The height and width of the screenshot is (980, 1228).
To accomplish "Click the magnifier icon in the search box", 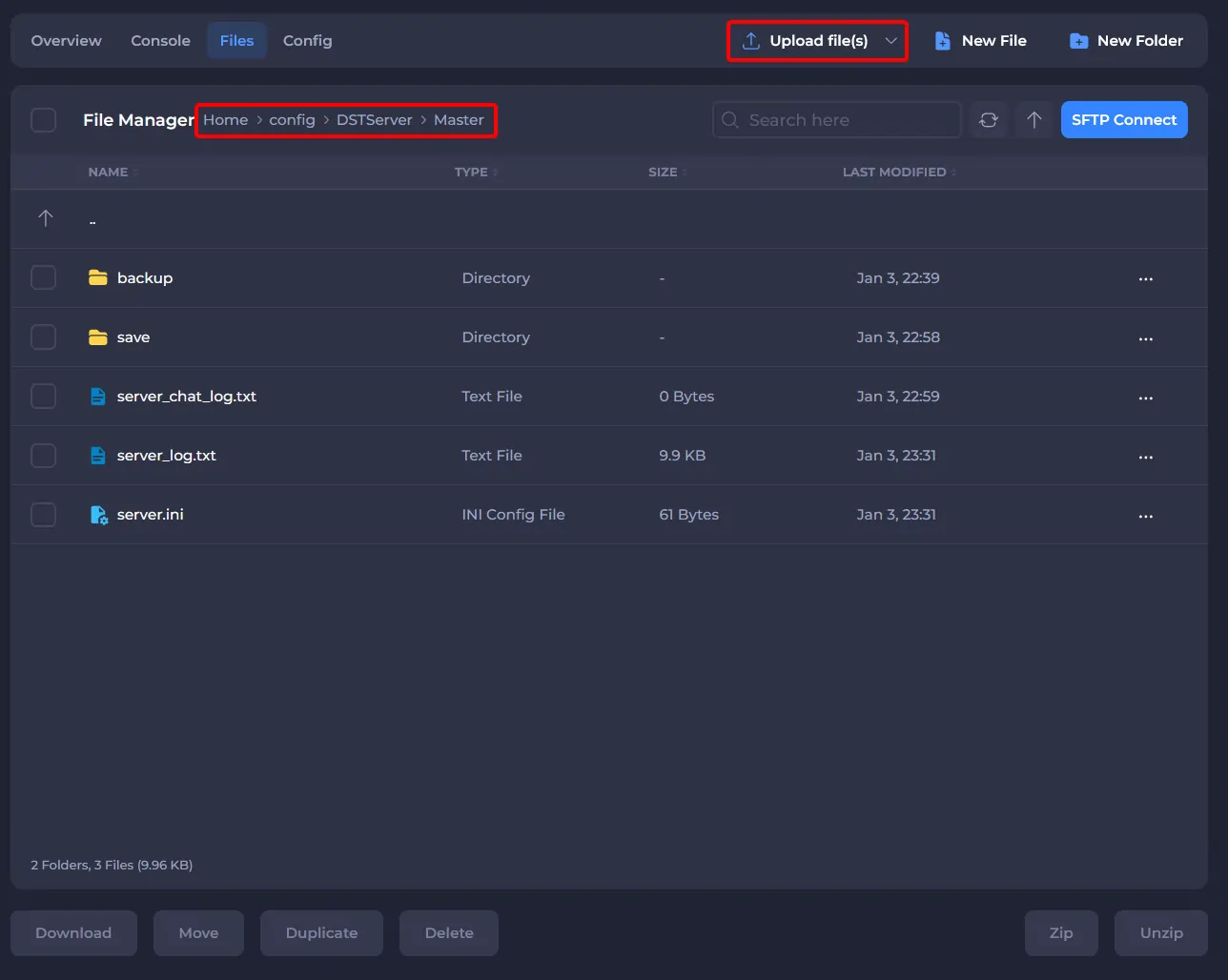I will [x=730, y=120].
